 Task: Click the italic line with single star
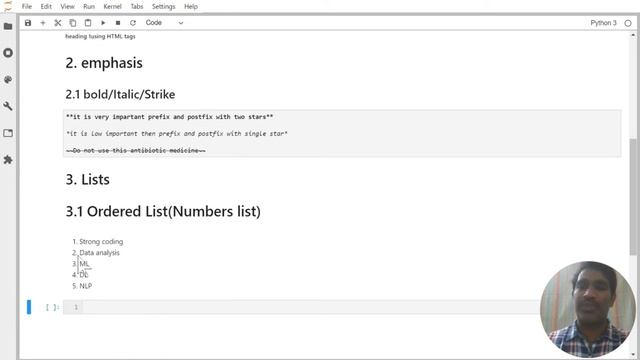pyautogui.click(x=177, y=134)
